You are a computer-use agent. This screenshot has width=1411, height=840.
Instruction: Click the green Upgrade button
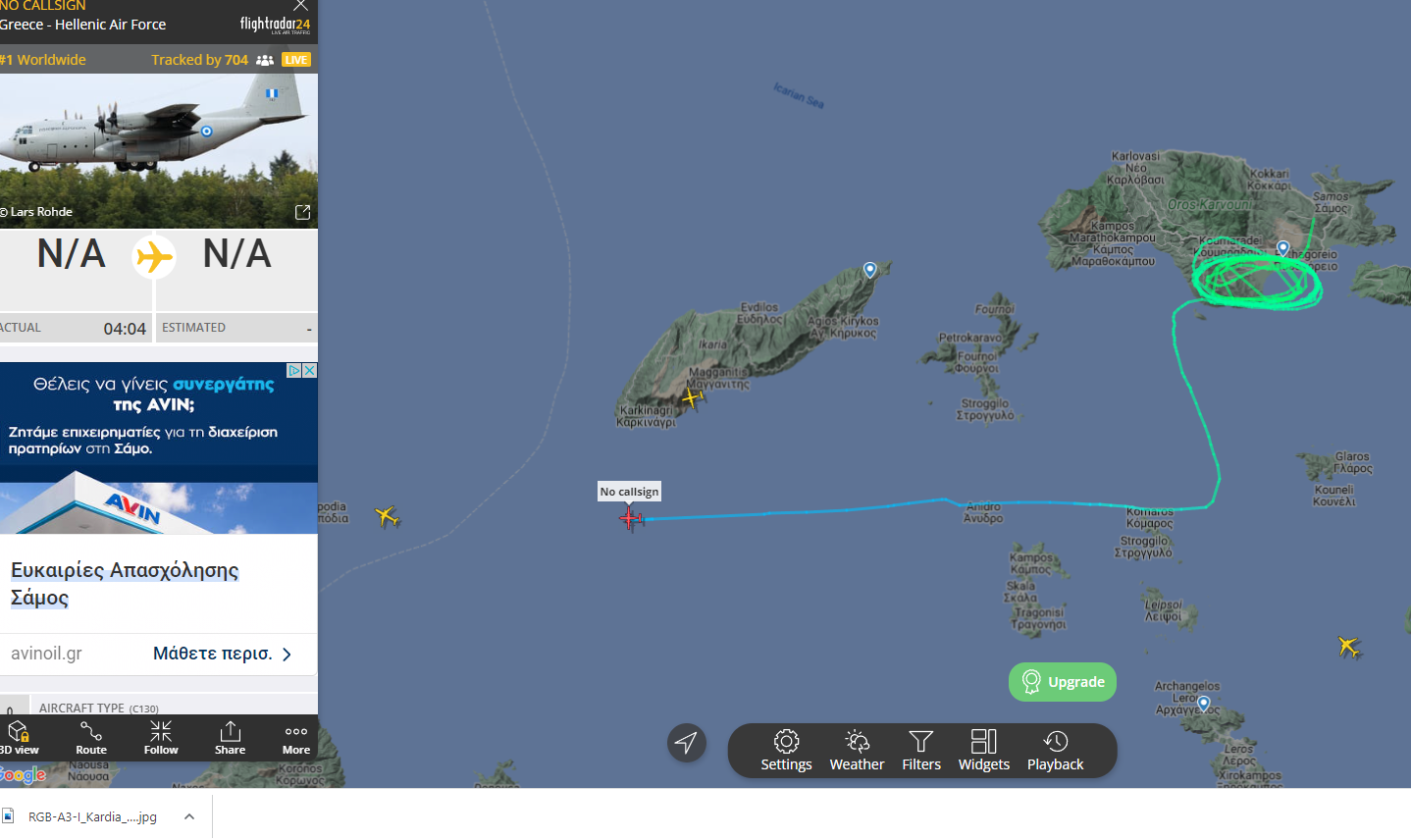(1063, 682)
